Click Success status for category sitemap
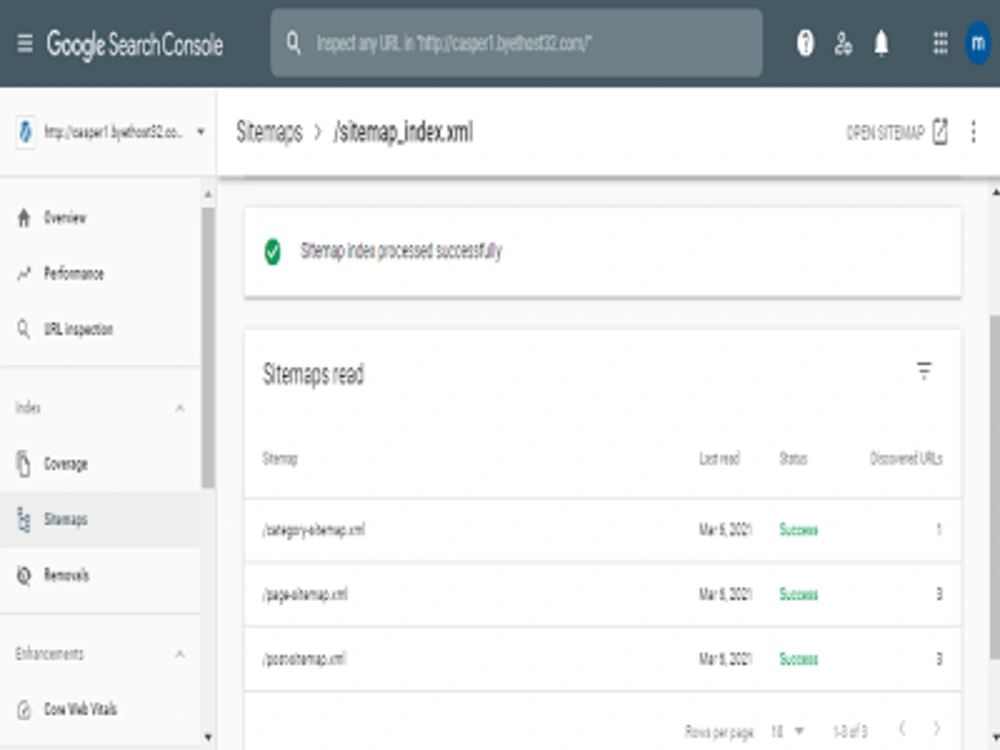This screenshot has width=1000, height=750. coord(798,530)
